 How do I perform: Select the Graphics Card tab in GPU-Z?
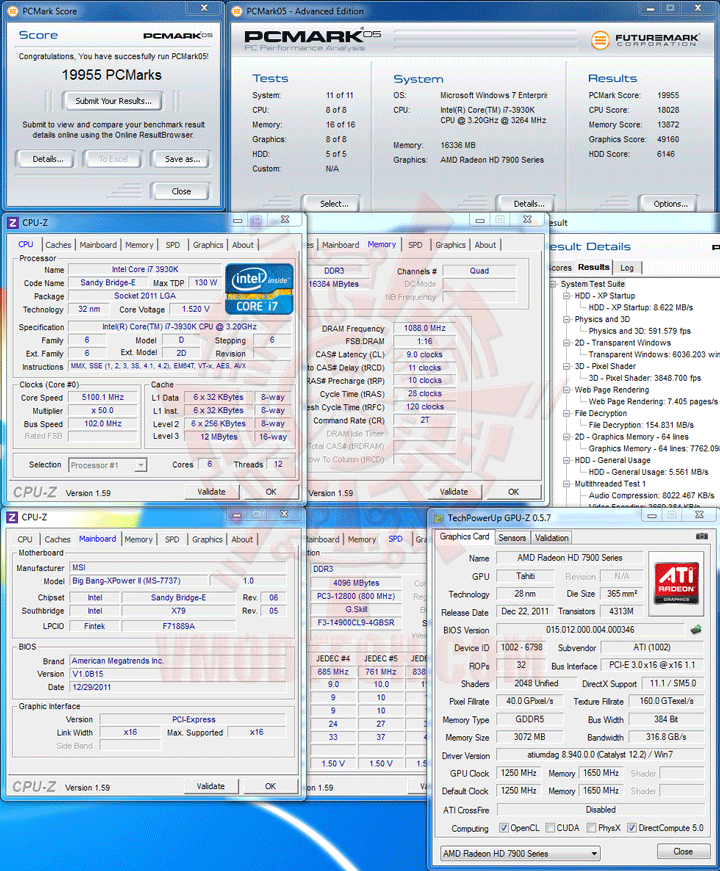coord(464,537)
